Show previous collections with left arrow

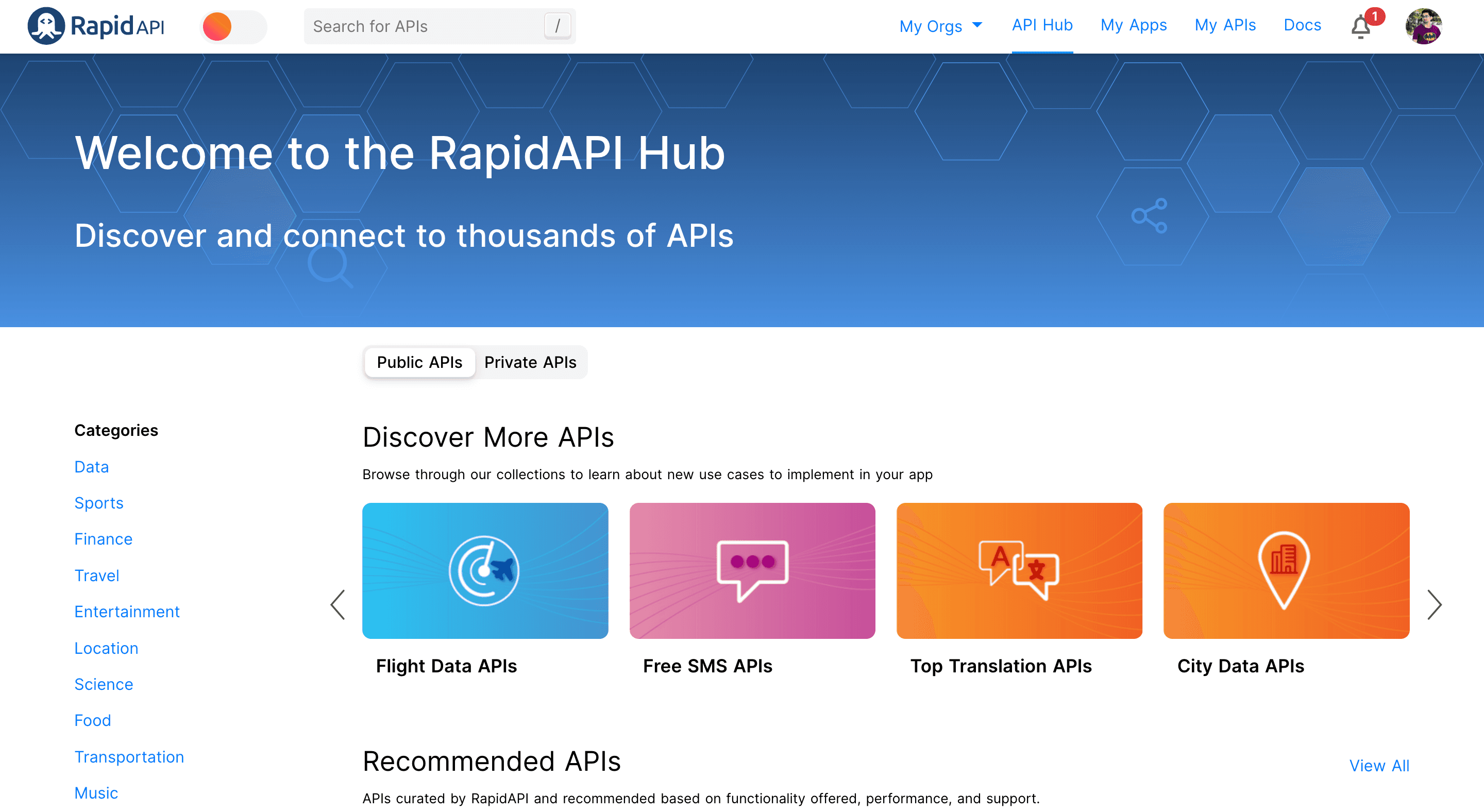click(x=338, y=605)
